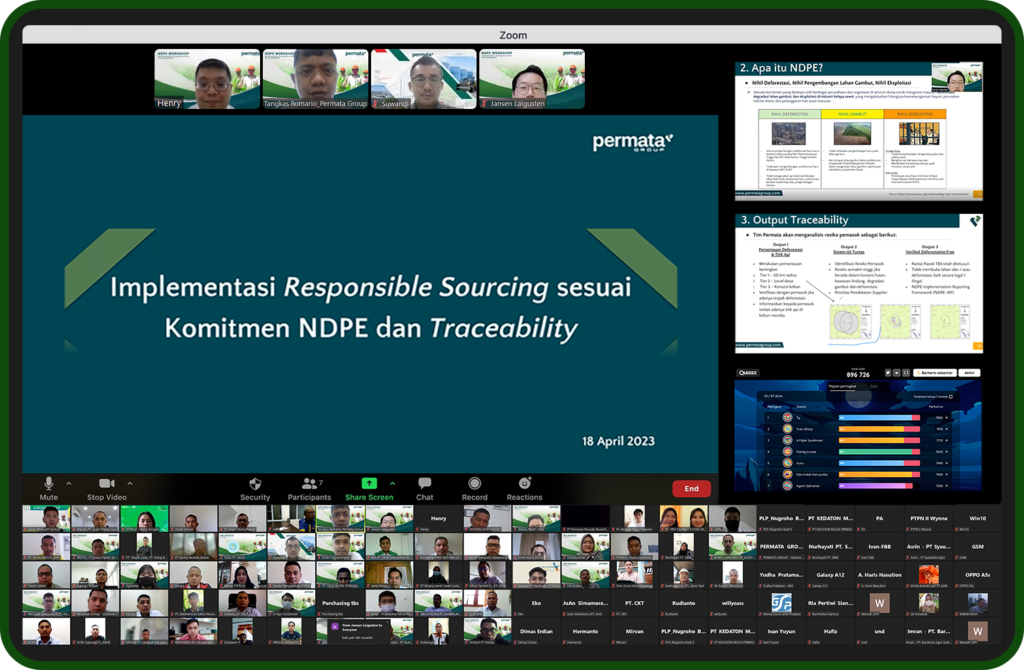Viewport: 1024px width, 670px height.
Task: Select Jansen Laigusten's video thumbnail
Action: point(532,79)
